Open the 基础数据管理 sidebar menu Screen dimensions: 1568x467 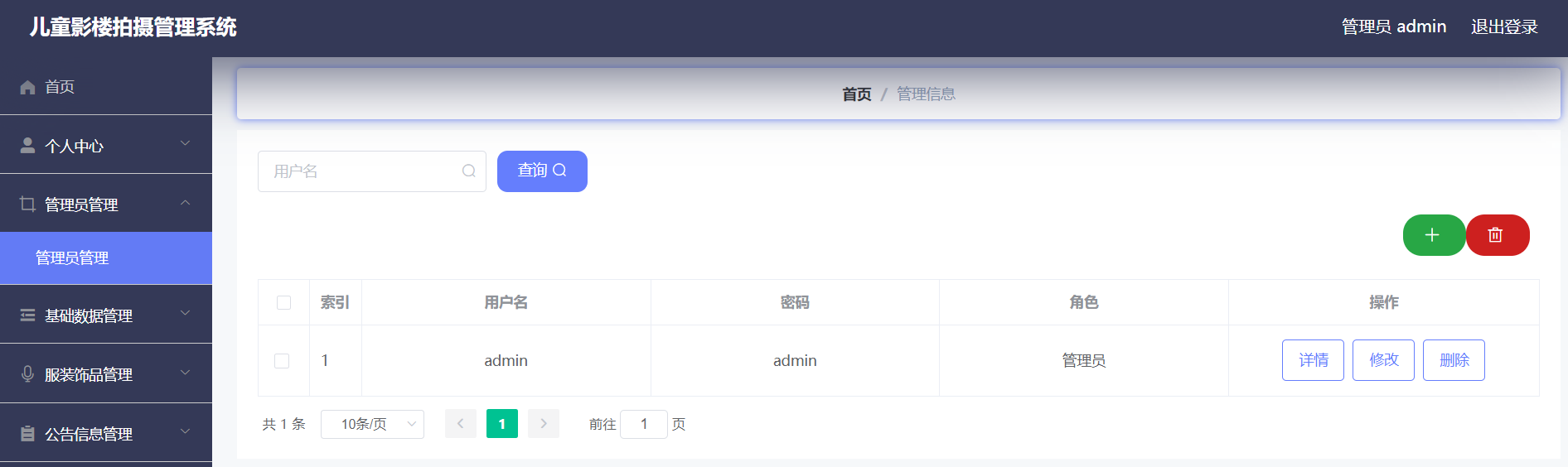click(106, 315)
